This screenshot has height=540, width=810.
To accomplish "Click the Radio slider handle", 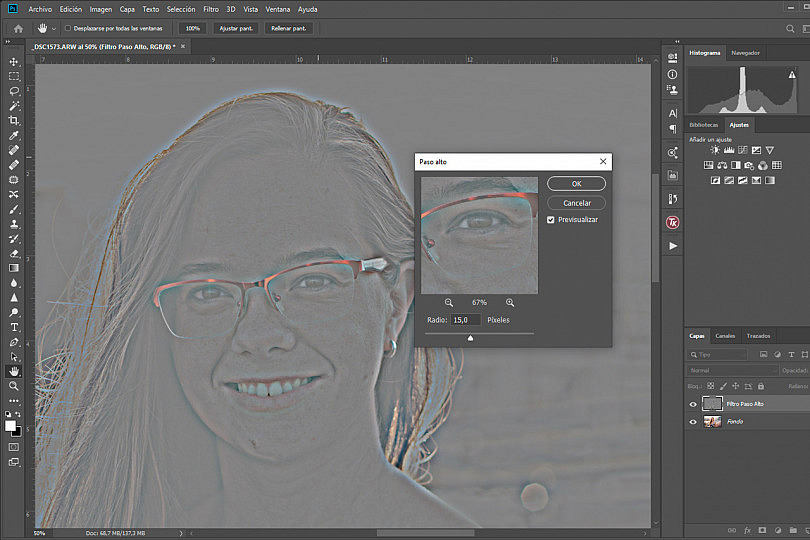I will 470,338.
